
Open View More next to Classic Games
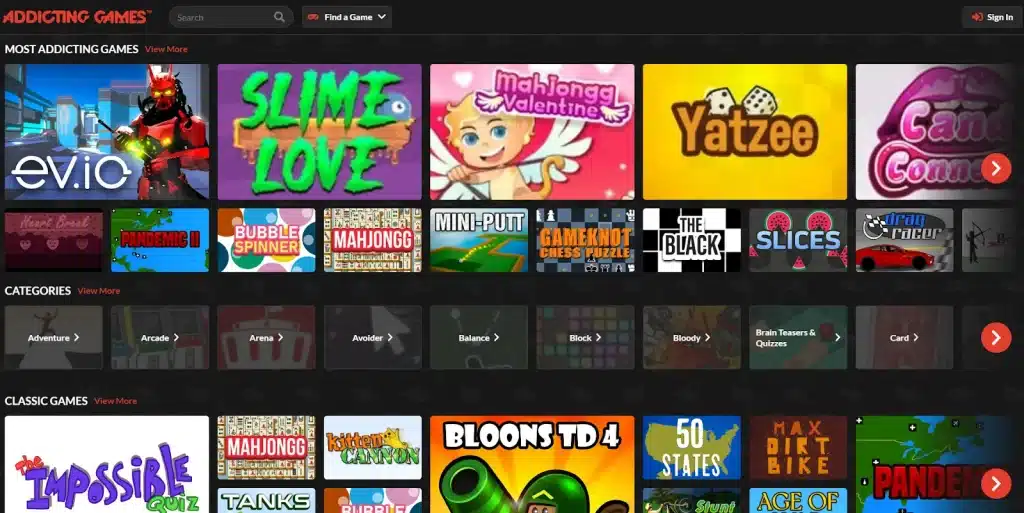[x=115, y=401]
